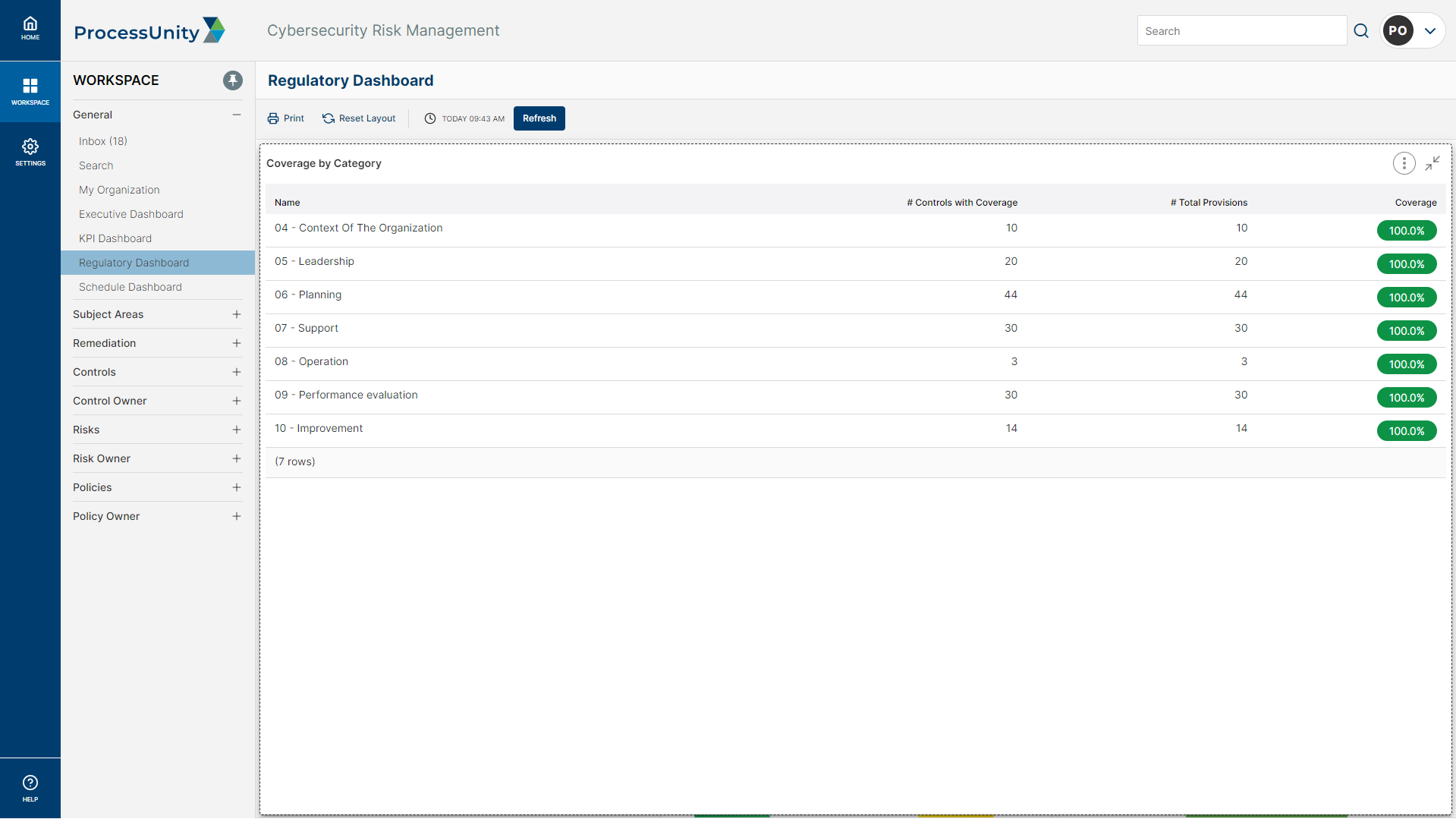Open Inbox (18)
The width and height of the screenshot is (1456, 819).
[x=103, y=141]
